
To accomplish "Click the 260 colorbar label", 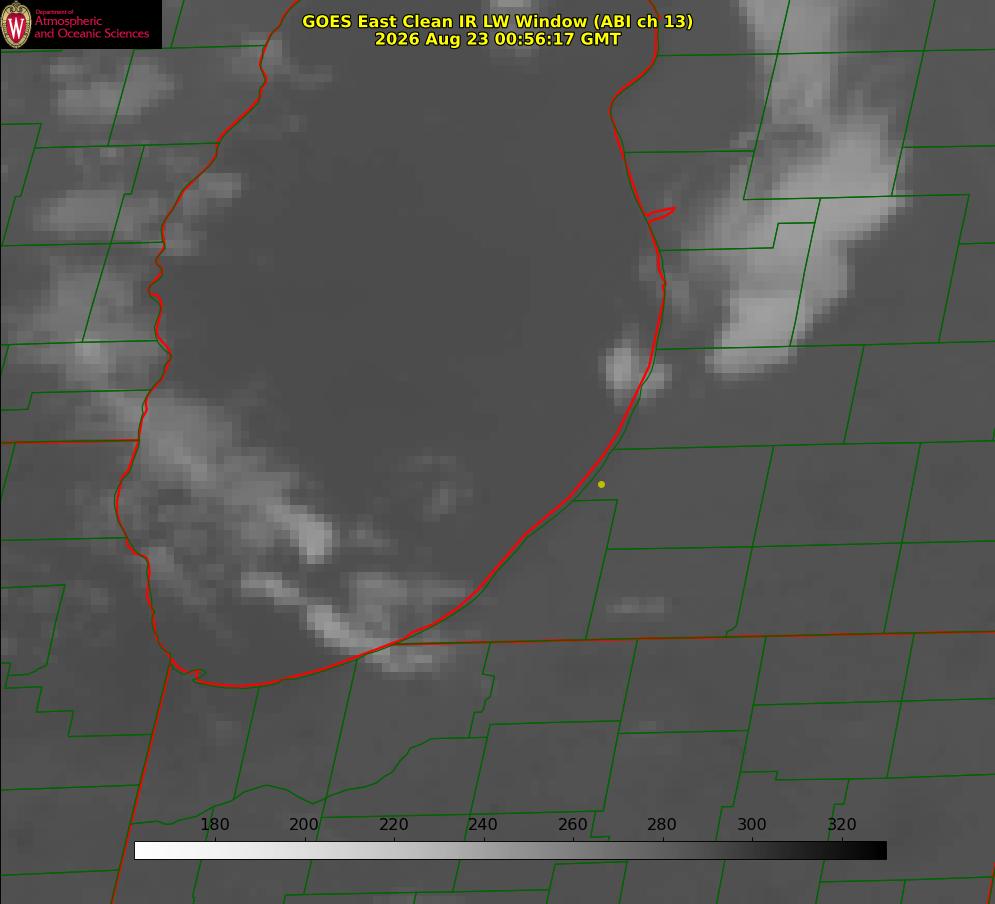I will (572, 824).
